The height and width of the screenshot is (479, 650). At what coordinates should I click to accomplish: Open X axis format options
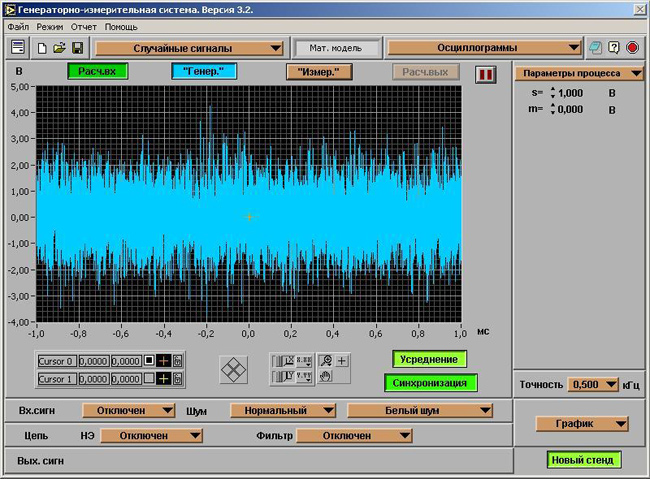[x=304, y=361]
